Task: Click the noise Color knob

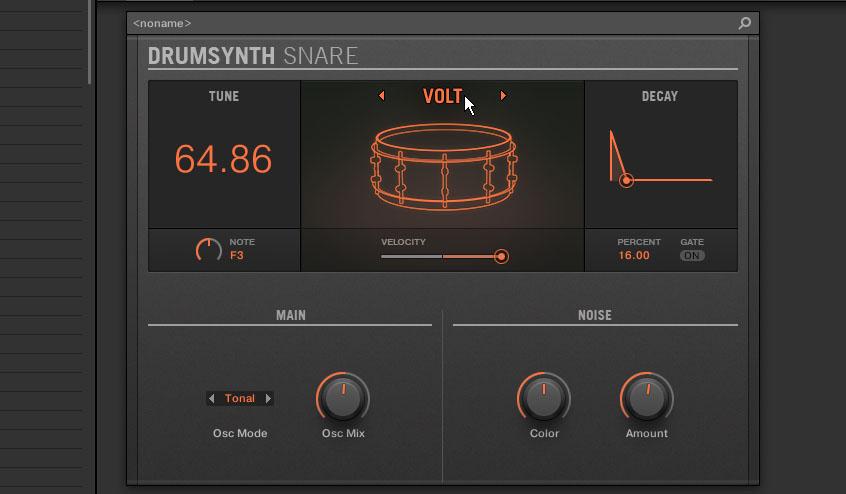Action: pyautogui.click(x=544, y=398)
